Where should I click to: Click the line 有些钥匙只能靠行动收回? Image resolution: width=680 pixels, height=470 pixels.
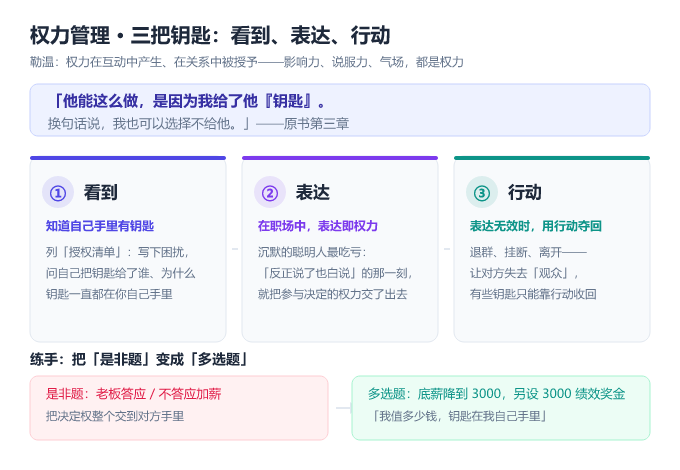533,294
